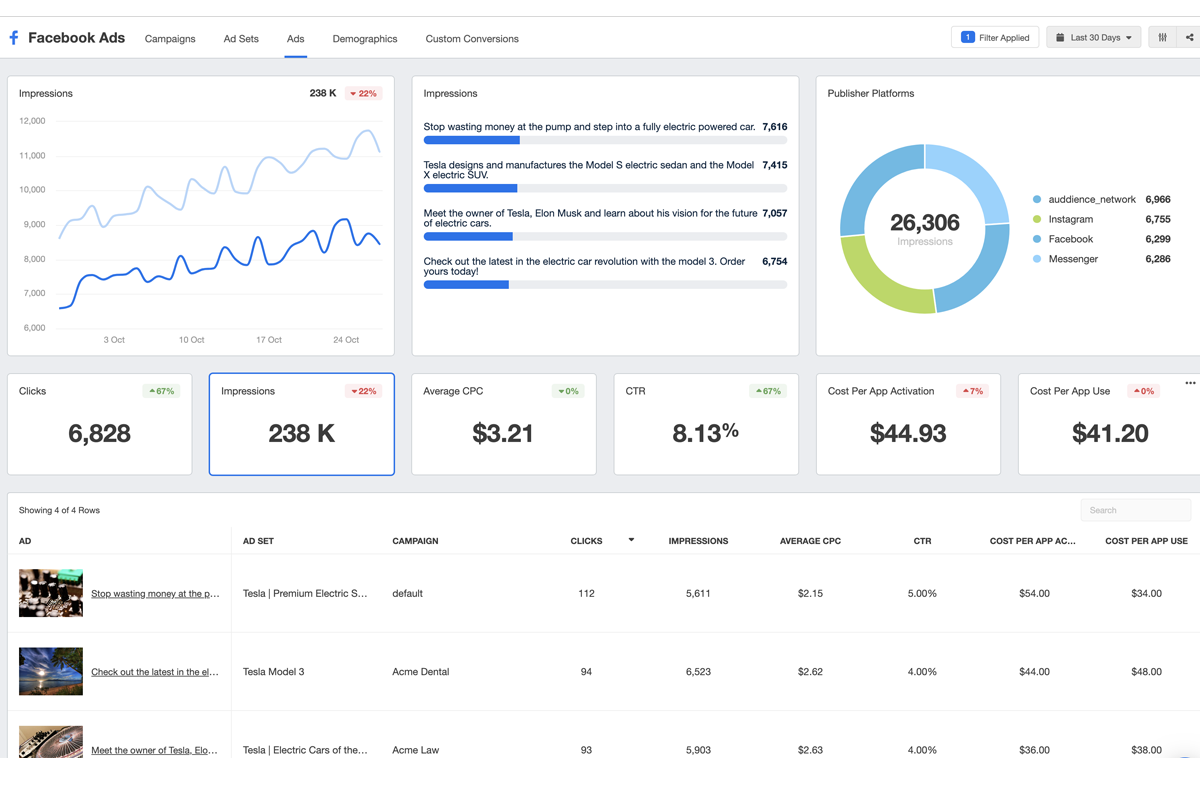The image size is (1200, 800).
Task: Sort by the IMPRESSIONS column header
Action: [698, 541]
